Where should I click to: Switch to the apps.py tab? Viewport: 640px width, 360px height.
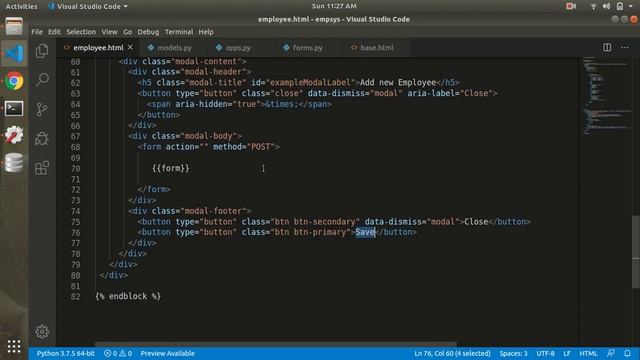click(x=238, y=48)
